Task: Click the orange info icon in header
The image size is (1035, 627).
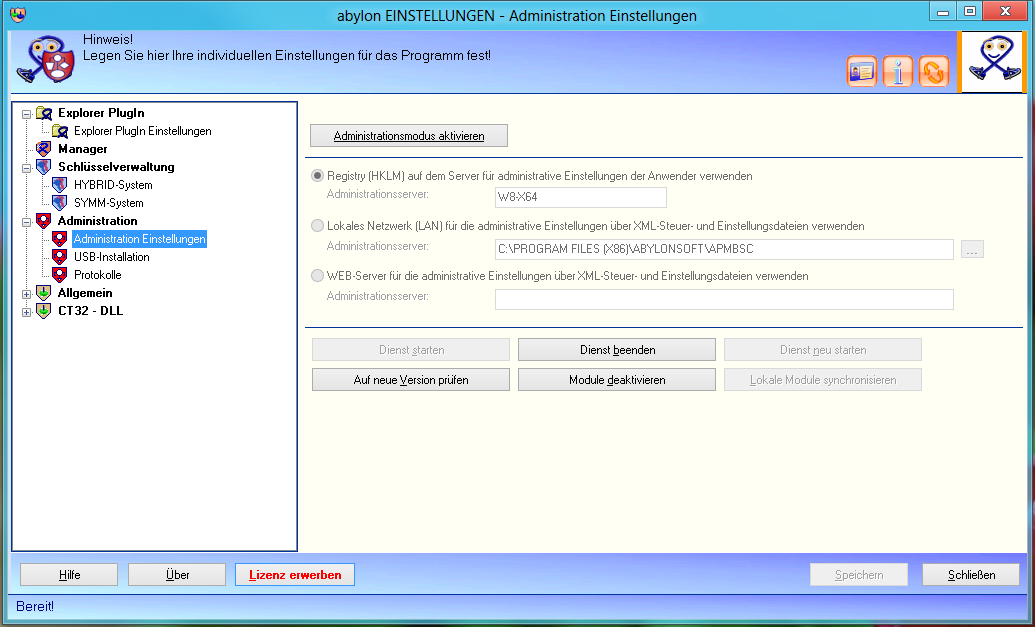Action: pyautogui.click(x=898, y=72)
